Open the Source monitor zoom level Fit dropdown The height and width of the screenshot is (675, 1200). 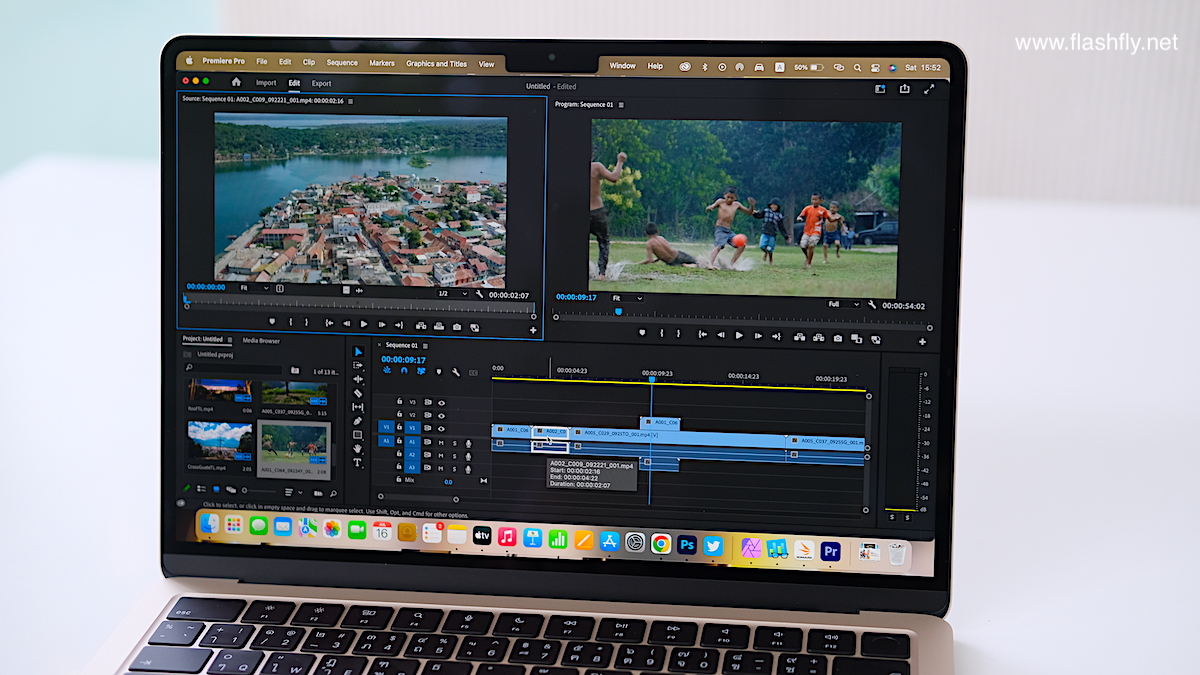tap(251, 288)
